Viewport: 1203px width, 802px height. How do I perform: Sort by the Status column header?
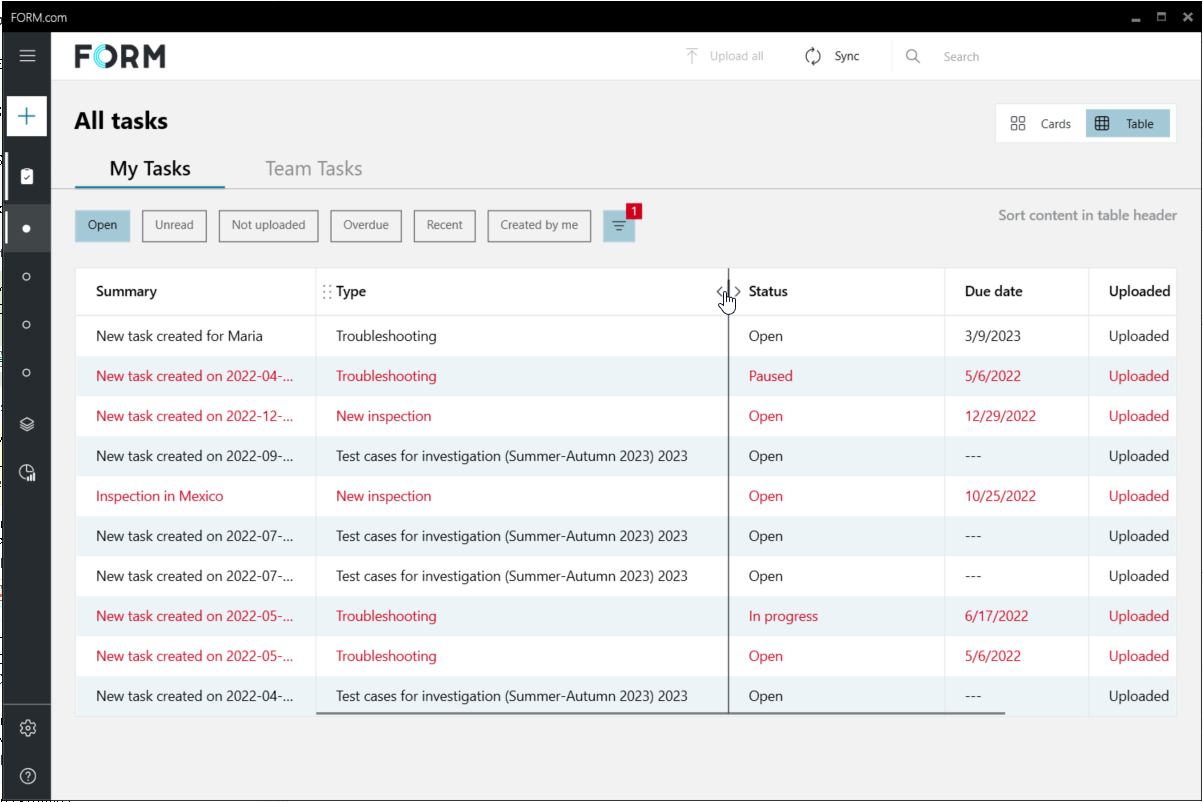768,291
